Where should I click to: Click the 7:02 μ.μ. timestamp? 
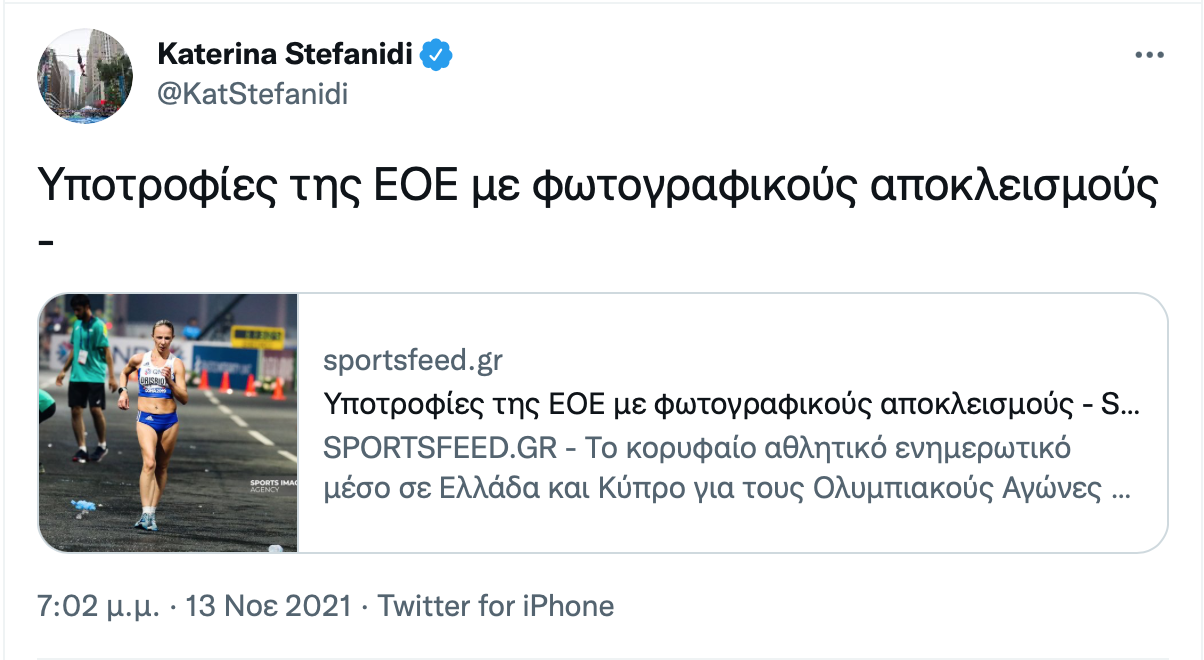tap(98, 606)
